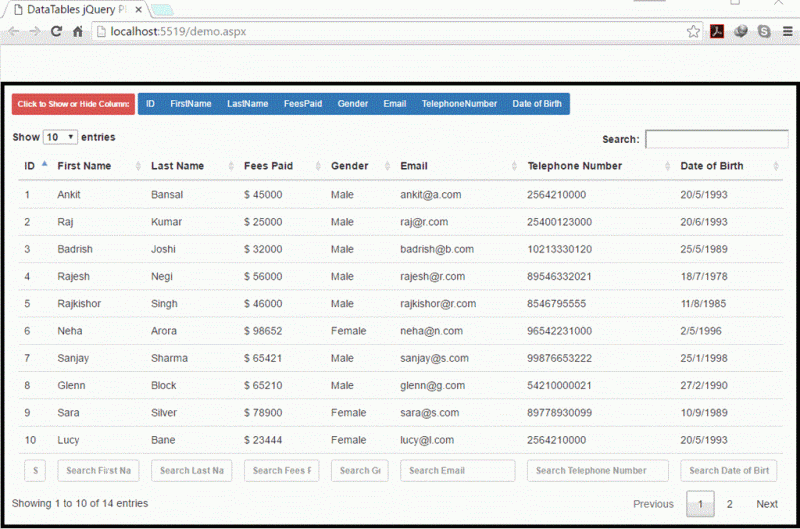Click email lucy@l.com cell
800x529 pixels.
pyautogui.click(x=427, y=440)
